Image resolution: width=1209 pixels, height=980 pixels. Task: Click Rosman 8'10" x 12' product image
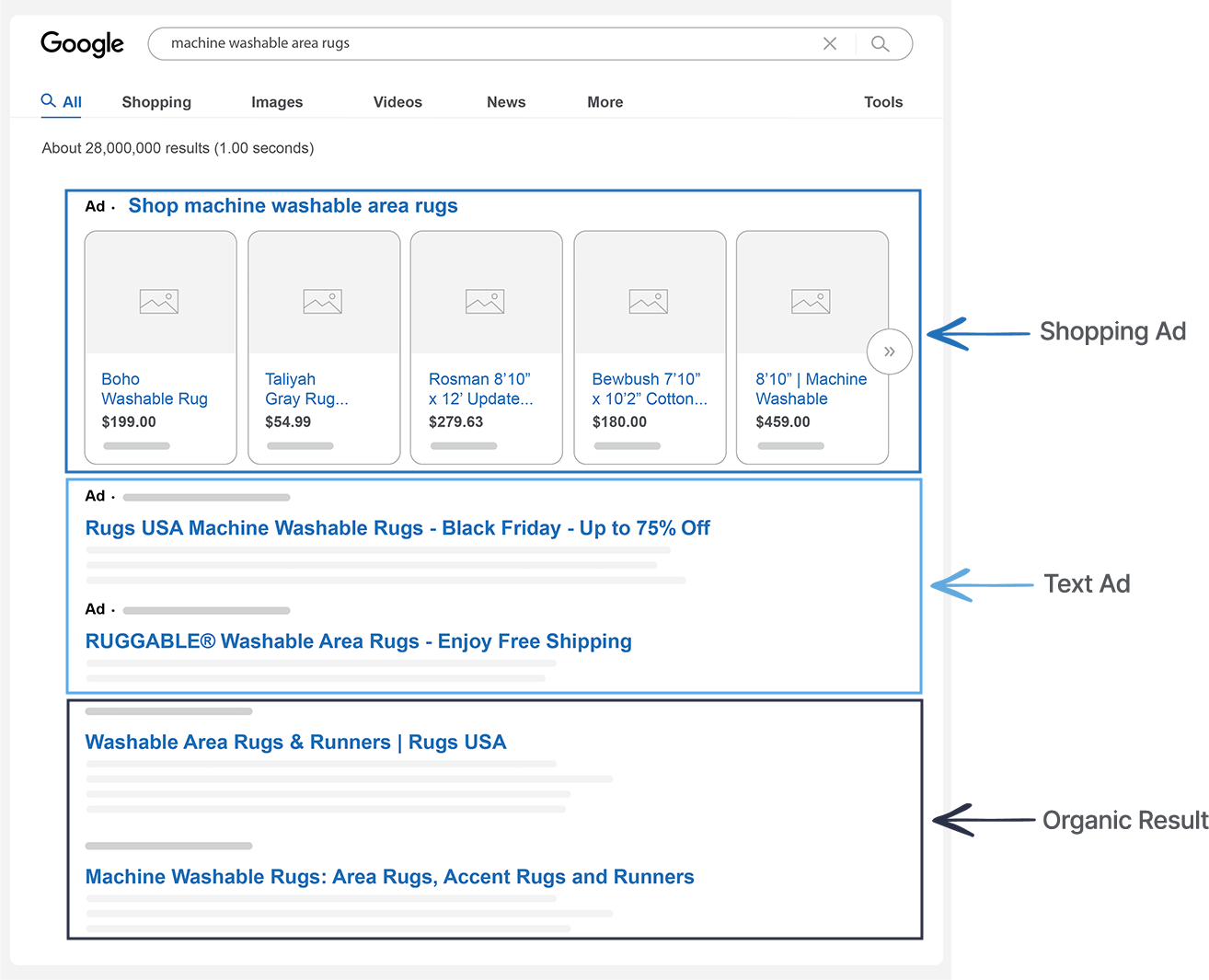(486, 293)
